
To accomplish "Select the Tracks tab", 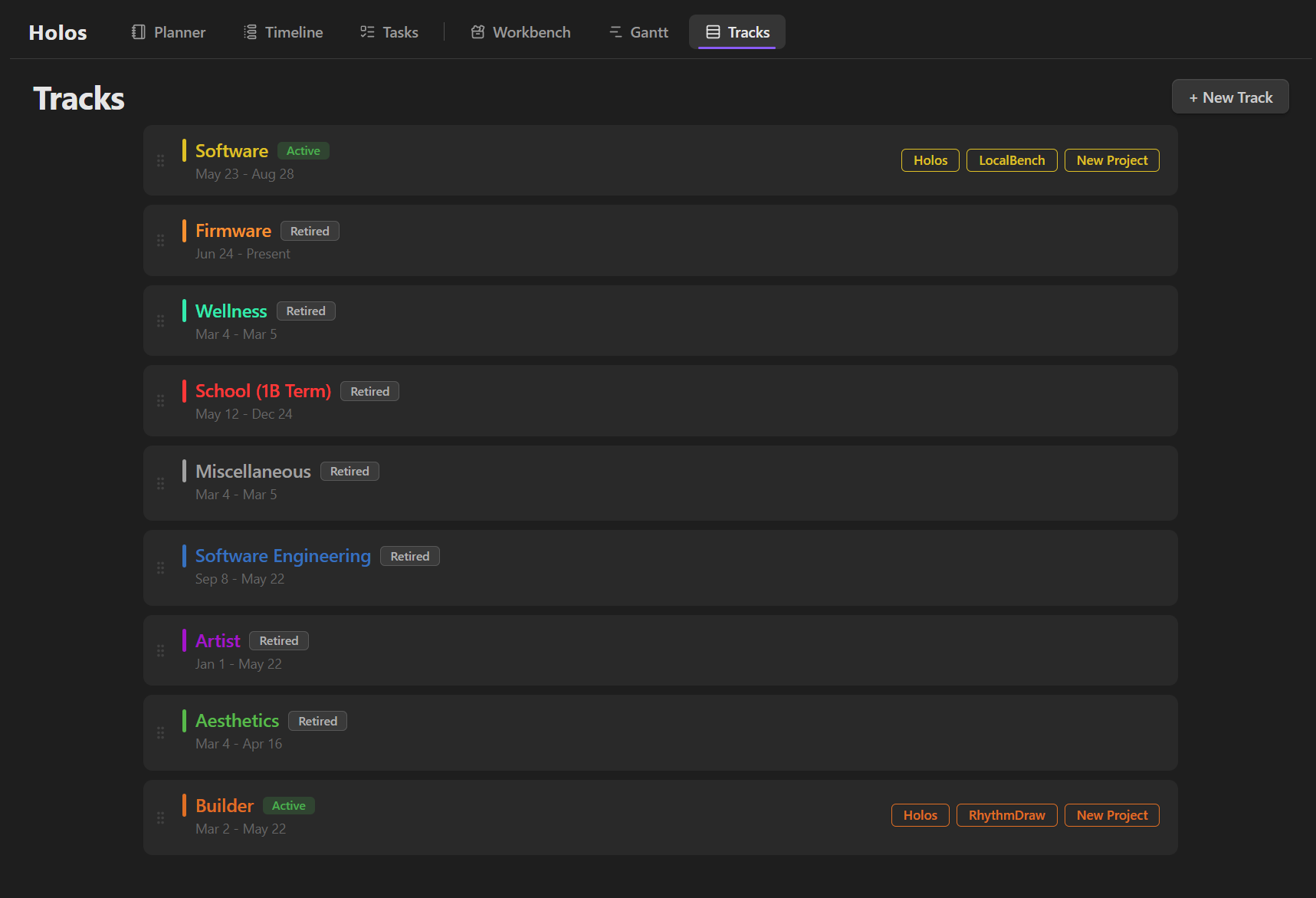I will coord(737,32).
